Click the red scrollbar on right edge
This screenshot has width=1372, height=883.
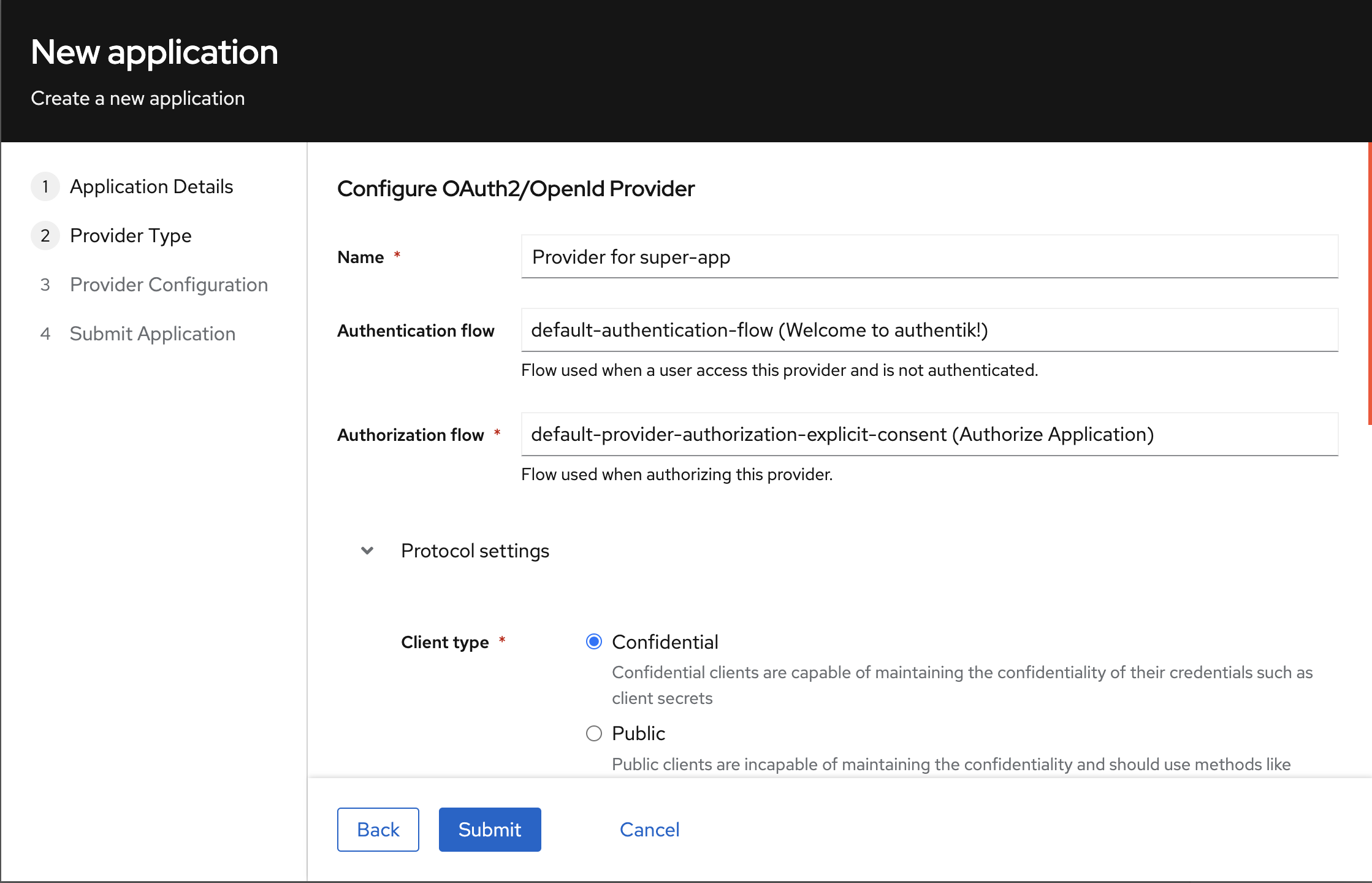click(1369, 283)
